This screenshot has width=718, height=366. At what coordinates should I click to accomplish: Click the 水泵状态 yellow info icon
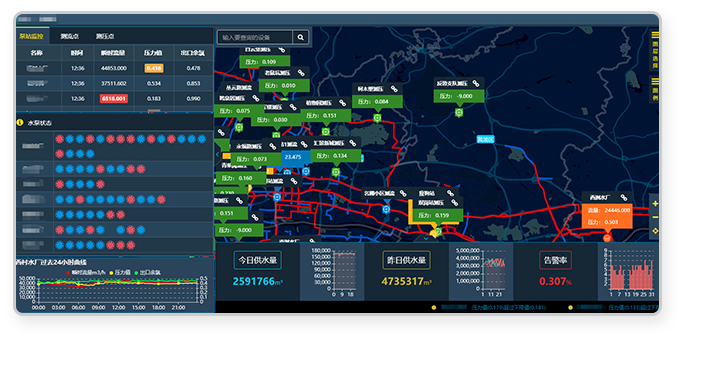pyautogui.click(x=20, y=122)
